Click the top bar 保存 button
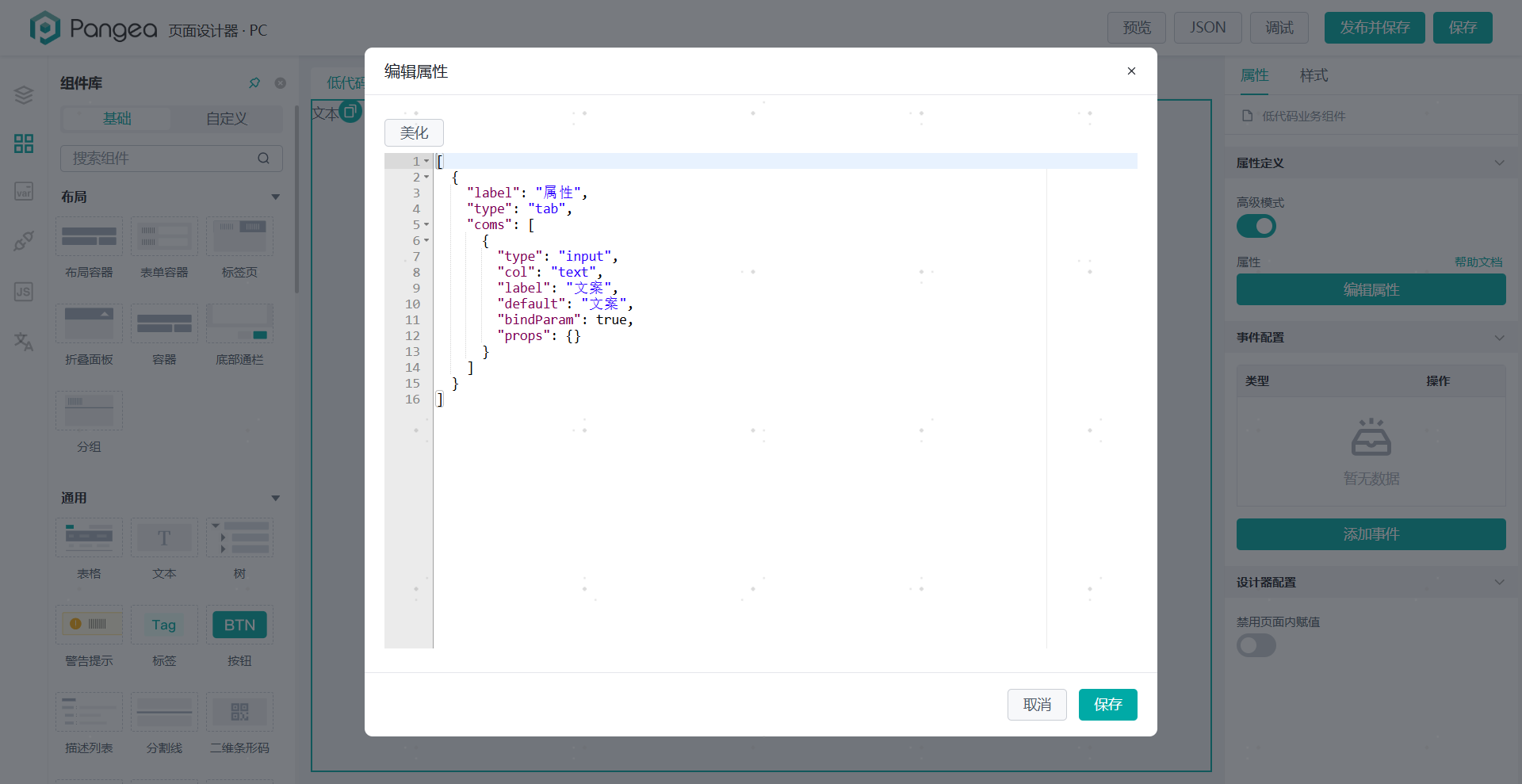 click(x=1463, y=28)
